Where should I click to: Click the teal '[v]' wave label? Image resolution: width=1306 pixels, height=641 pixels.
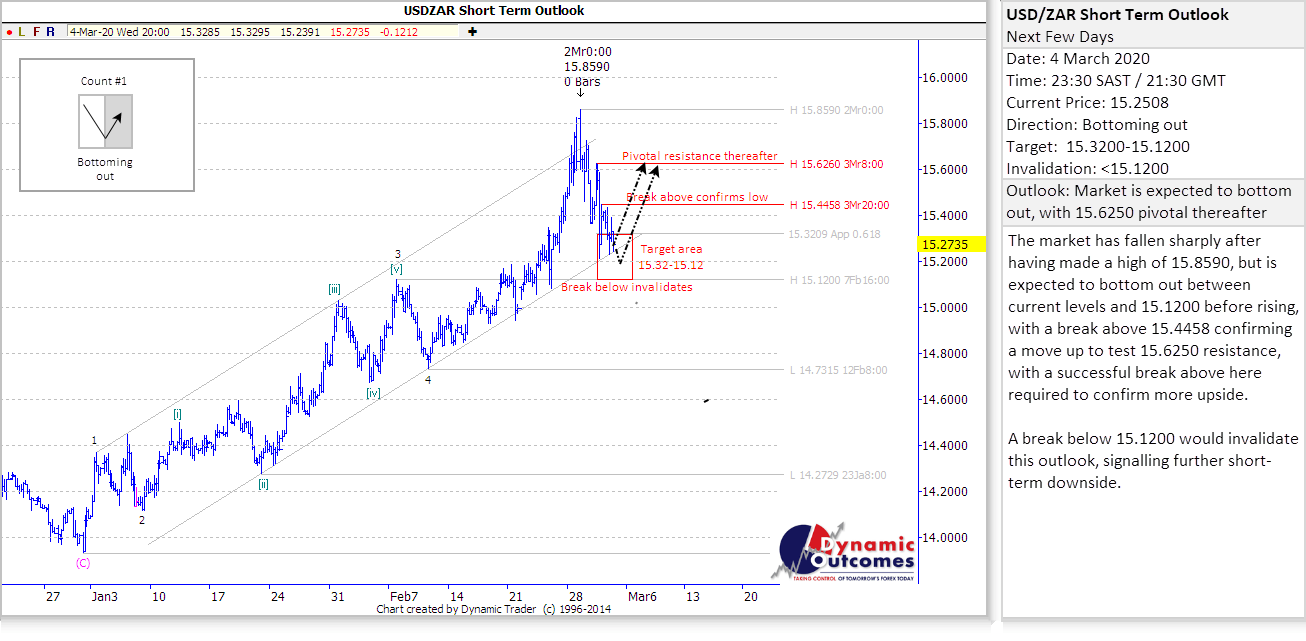tap(396, 269)
